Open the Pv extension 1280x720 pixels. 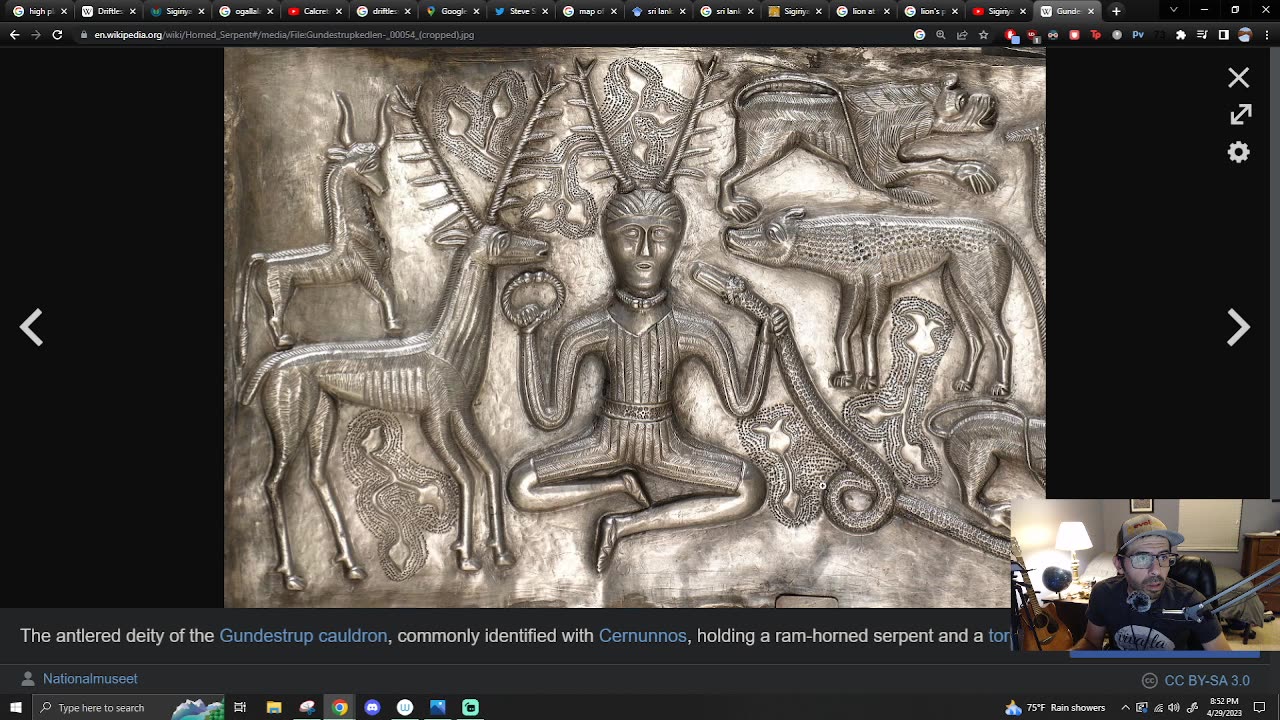(1138, 35)
